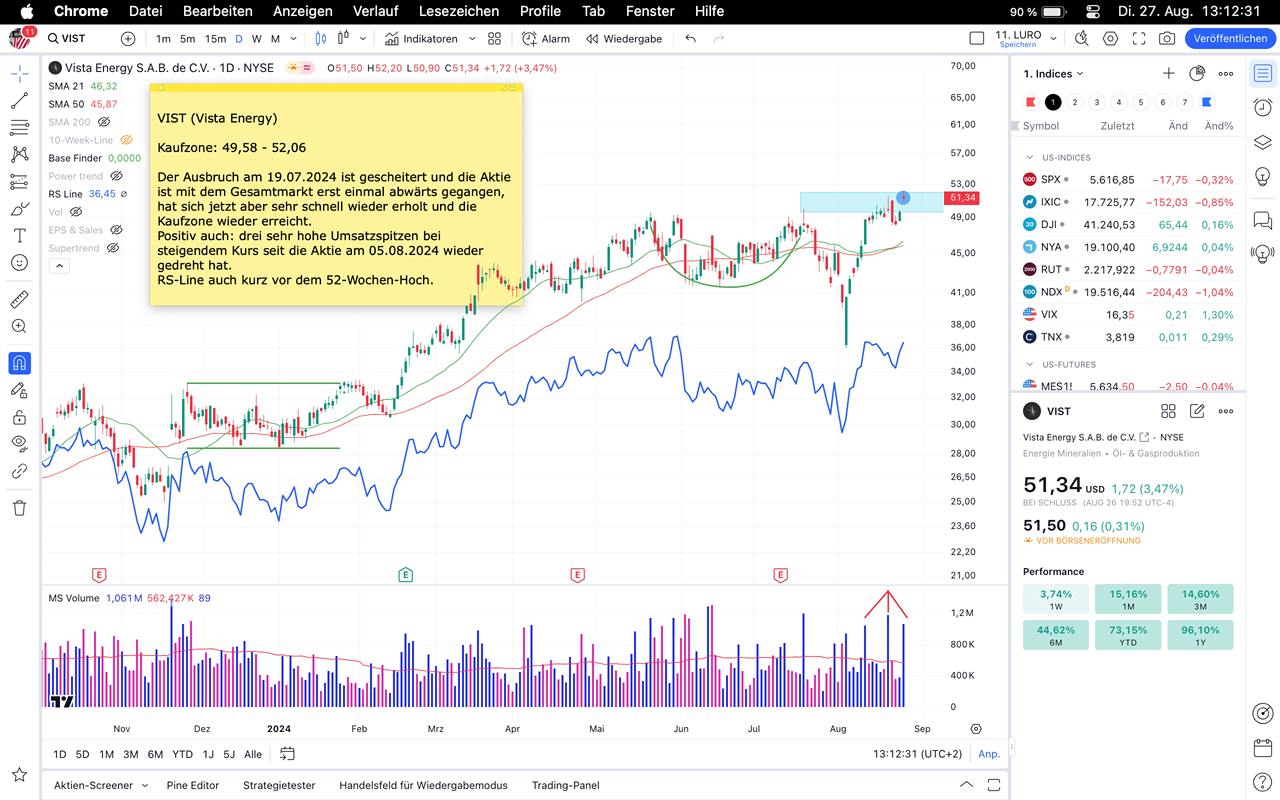Unhide the Supertrend indicator
Screen dimensions: 1280x800
[x=114, y=248]
